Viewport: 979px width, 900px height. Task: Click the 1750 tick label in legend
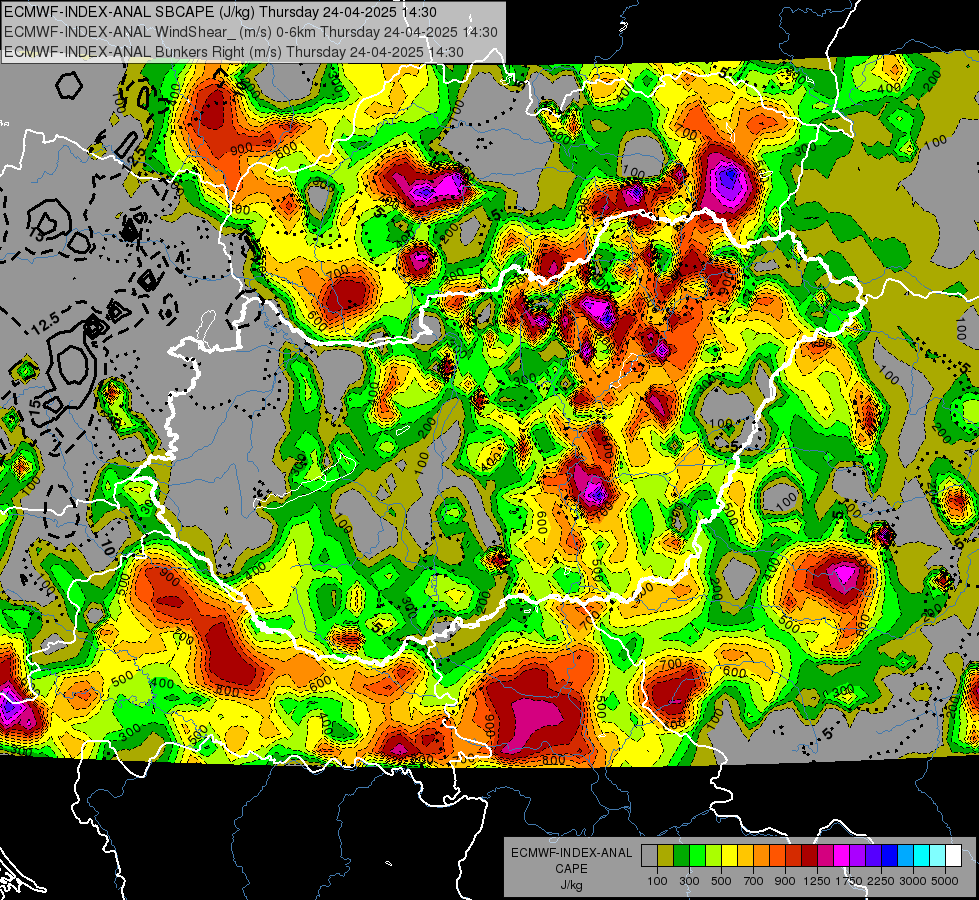[x=849, y=881]
